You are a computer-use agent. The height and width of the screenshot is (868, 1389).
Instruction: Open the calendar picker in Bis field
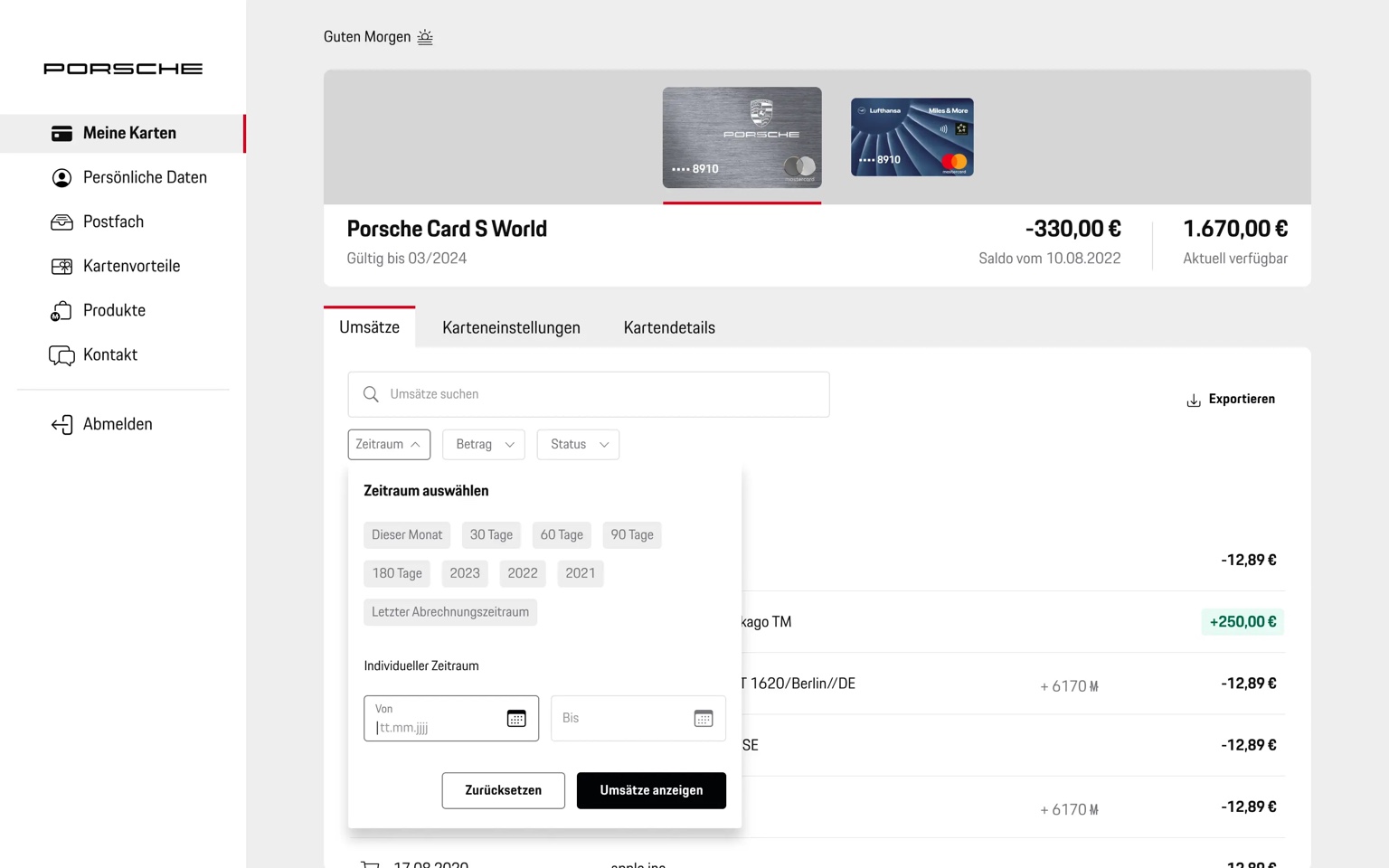tap(704, 719)
